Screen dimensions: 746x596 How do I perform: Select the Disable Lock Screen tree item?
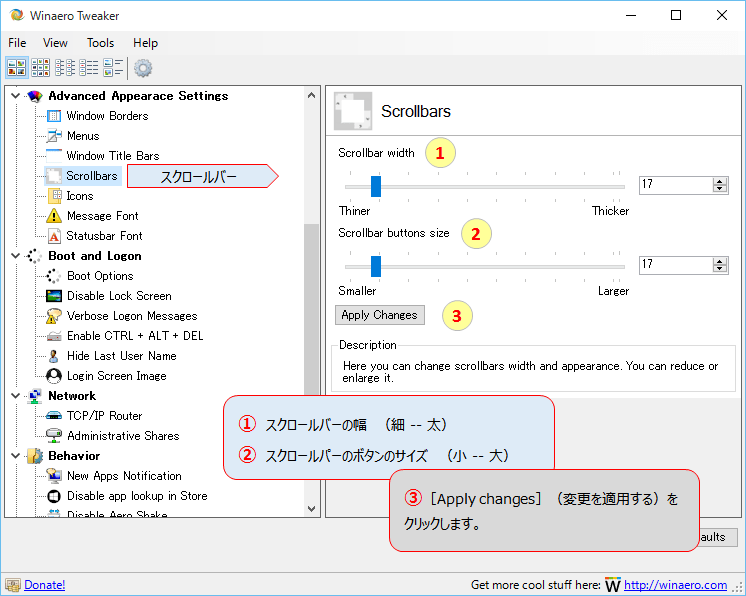pyautogui.click(x=119, y=296)
